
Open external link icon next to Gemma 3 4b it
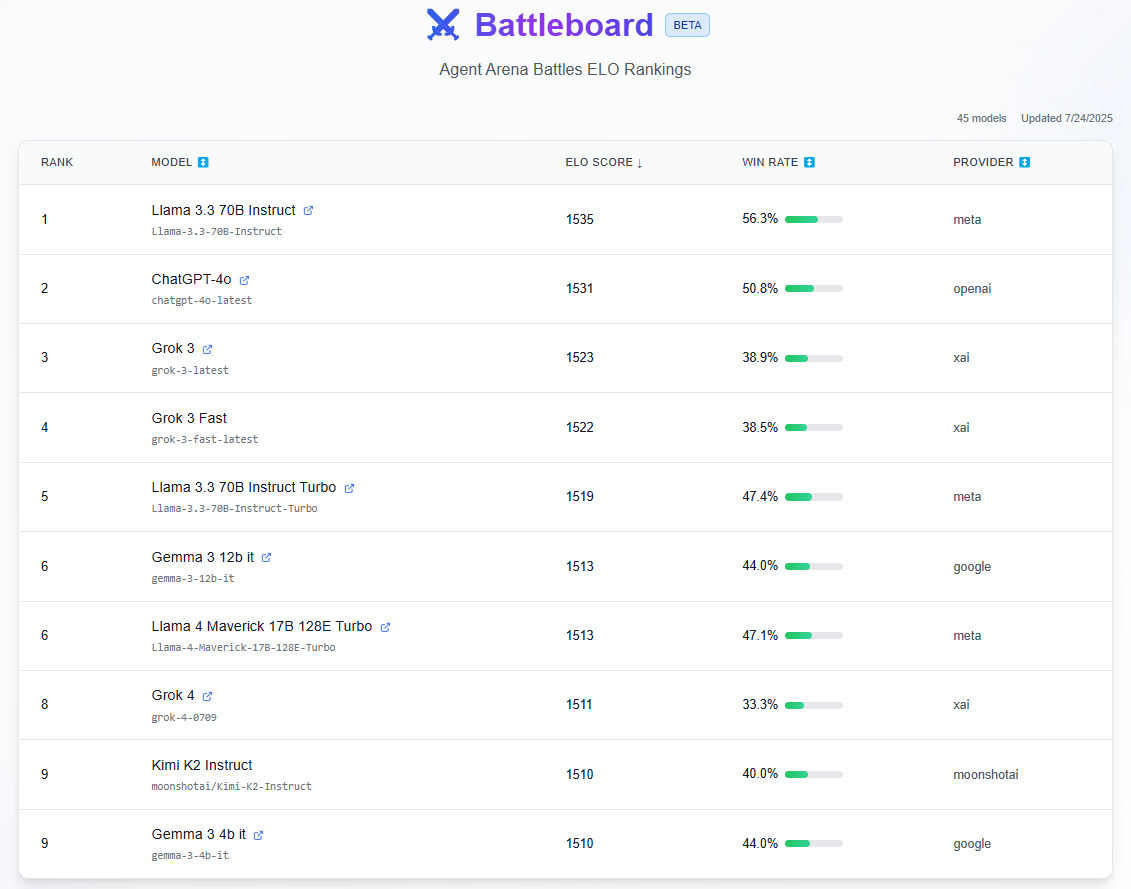pyautogui.click(x=258, y=835)
